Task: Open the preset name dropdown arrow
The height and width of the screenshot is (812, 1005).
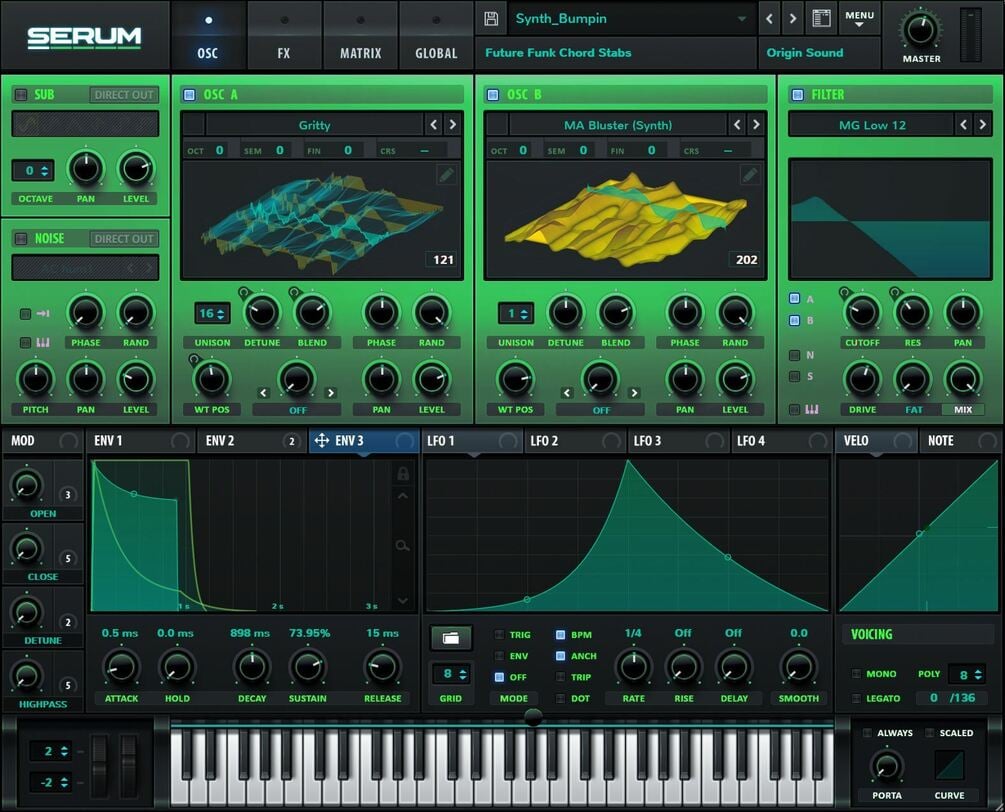Action: pos(742,19)
